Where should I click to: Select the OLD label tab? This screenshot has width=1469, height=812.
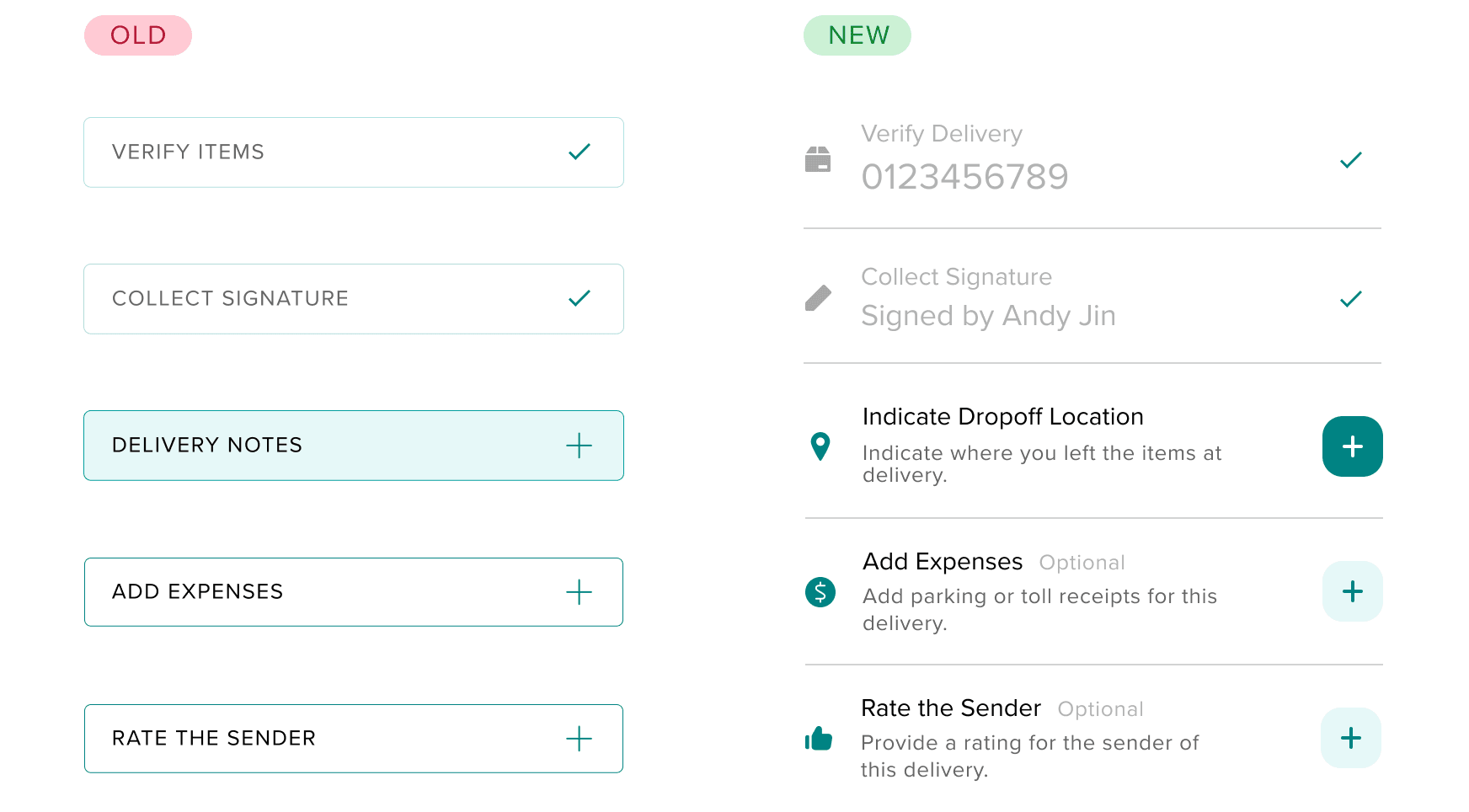click(138, 35)
